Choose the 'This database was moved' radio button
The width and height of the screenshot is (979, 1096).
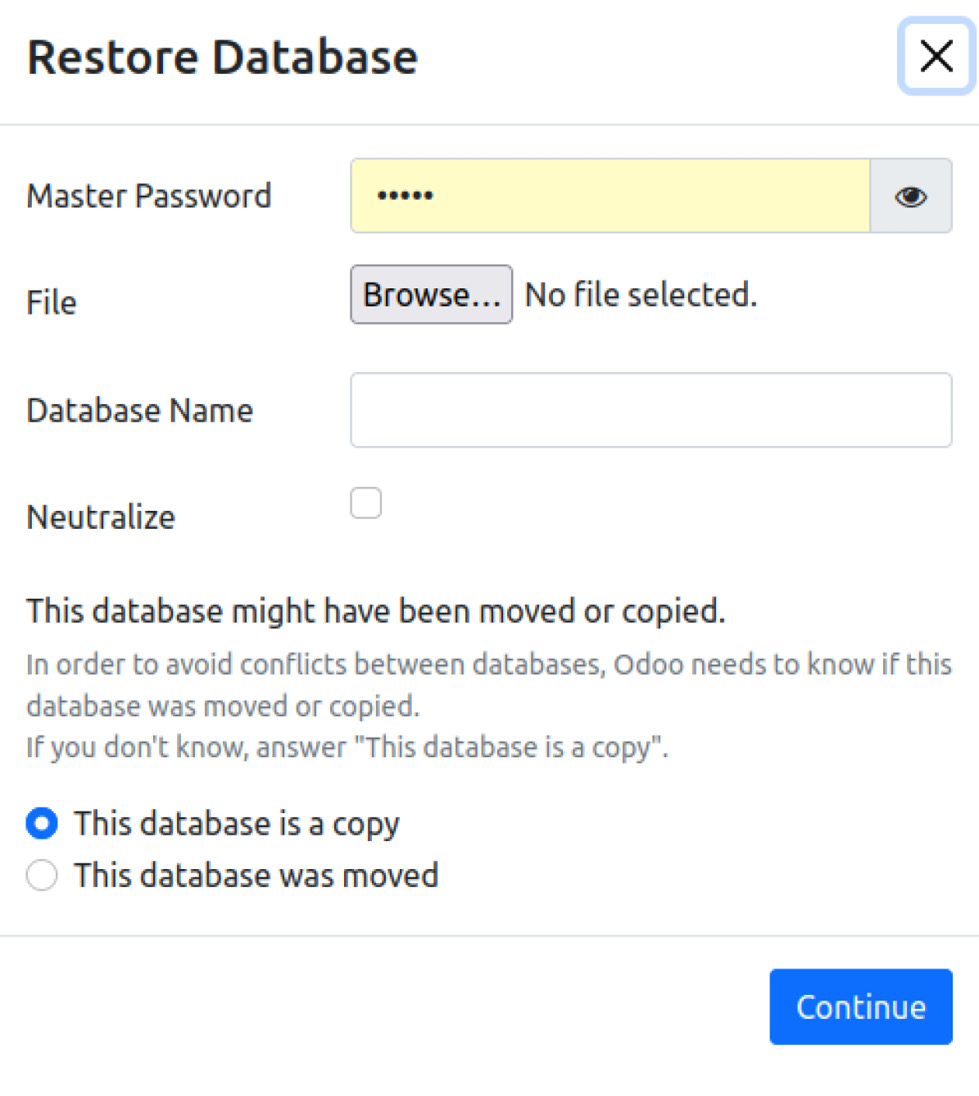(x=42, y=875)
